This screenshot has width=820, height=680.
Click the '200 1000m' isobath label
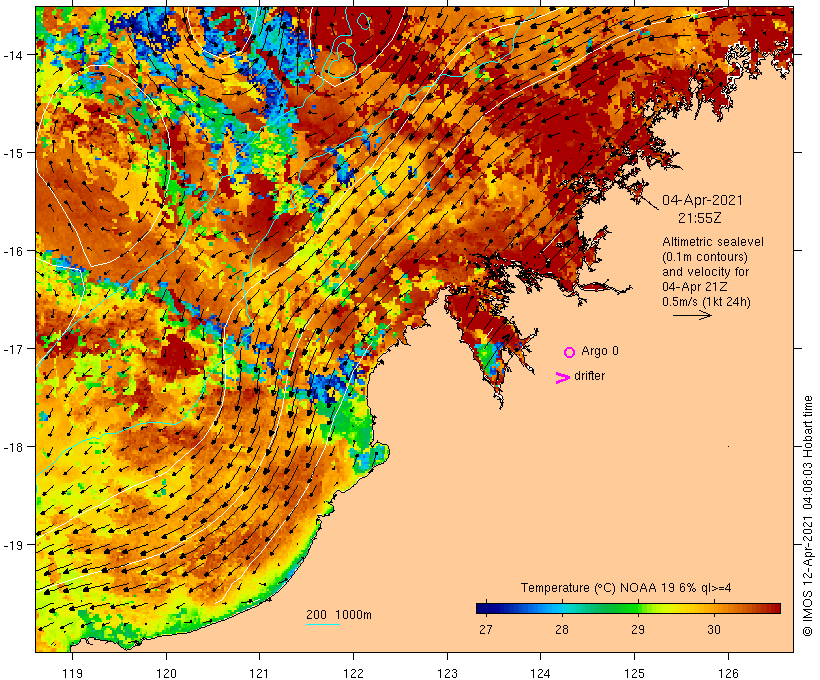(x=339, y=615)
